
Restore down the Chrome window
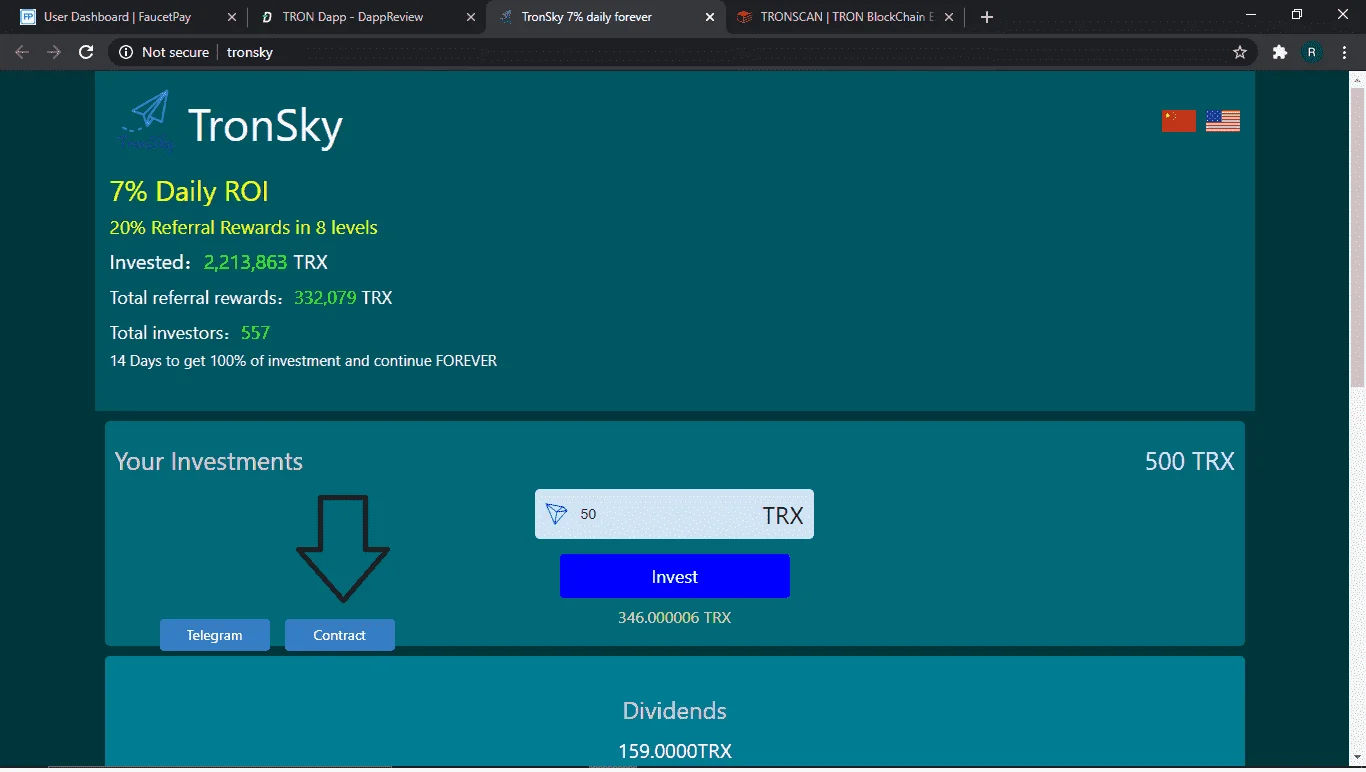point(1297,14)
